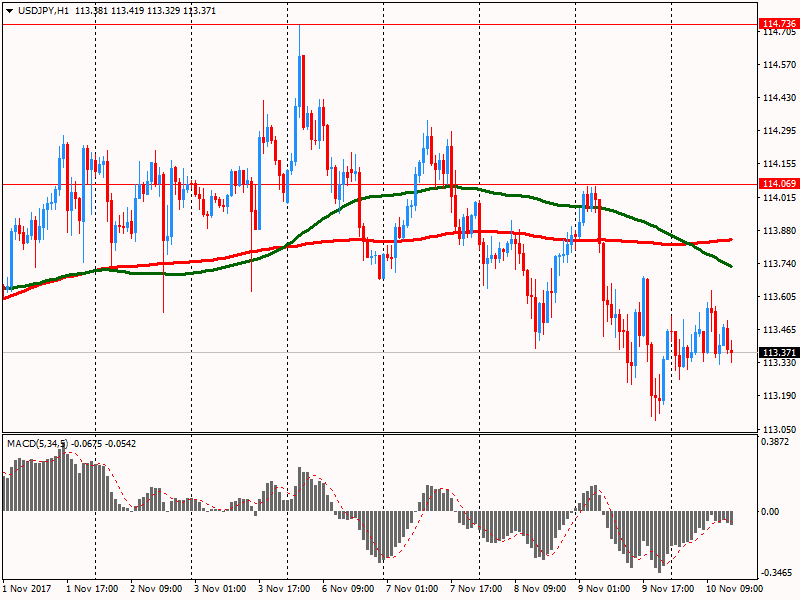
Task: Click the right end of the green moving average
Action: [731, 266]
